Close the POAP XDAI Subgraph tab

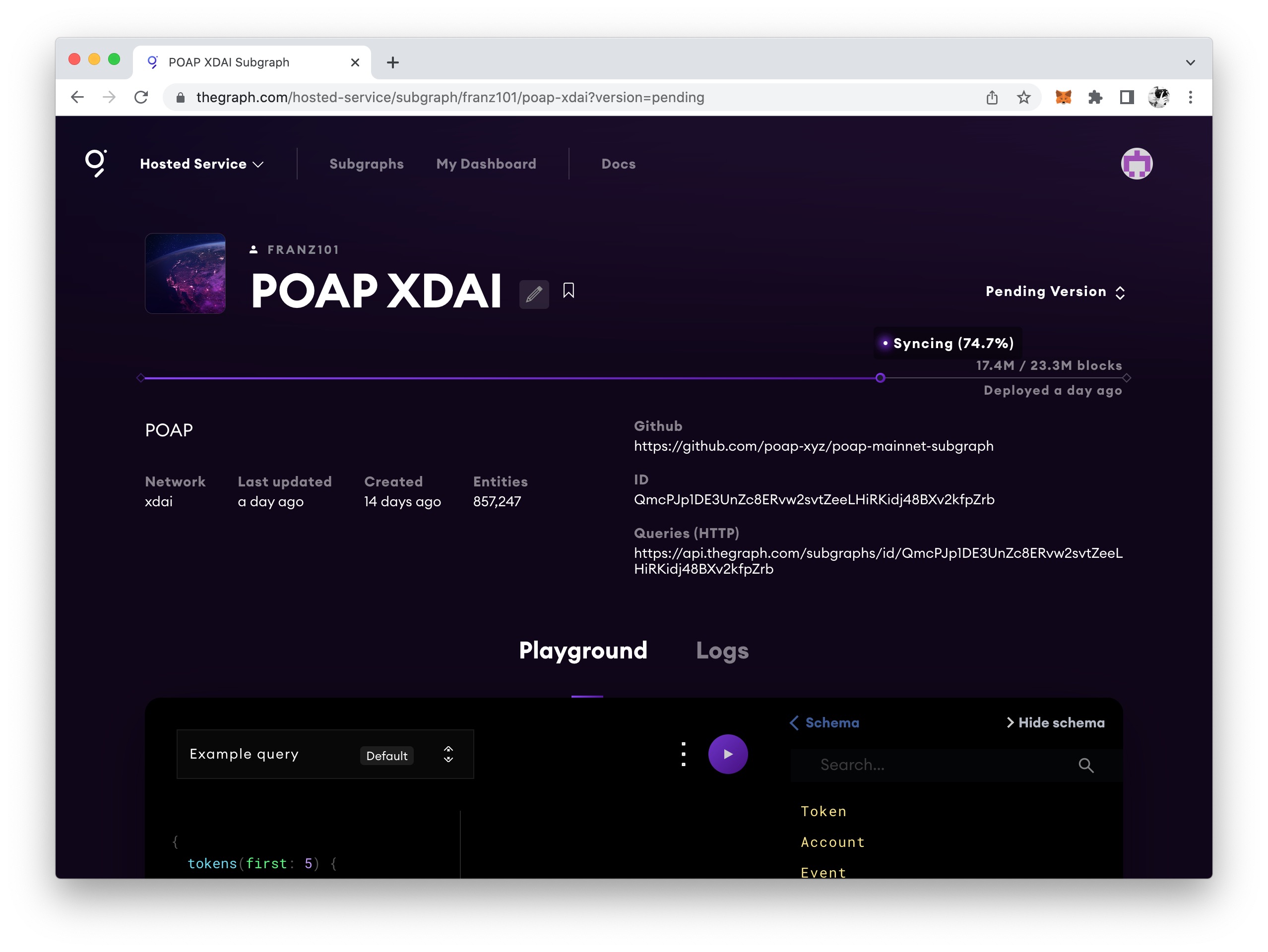point(355,62)
